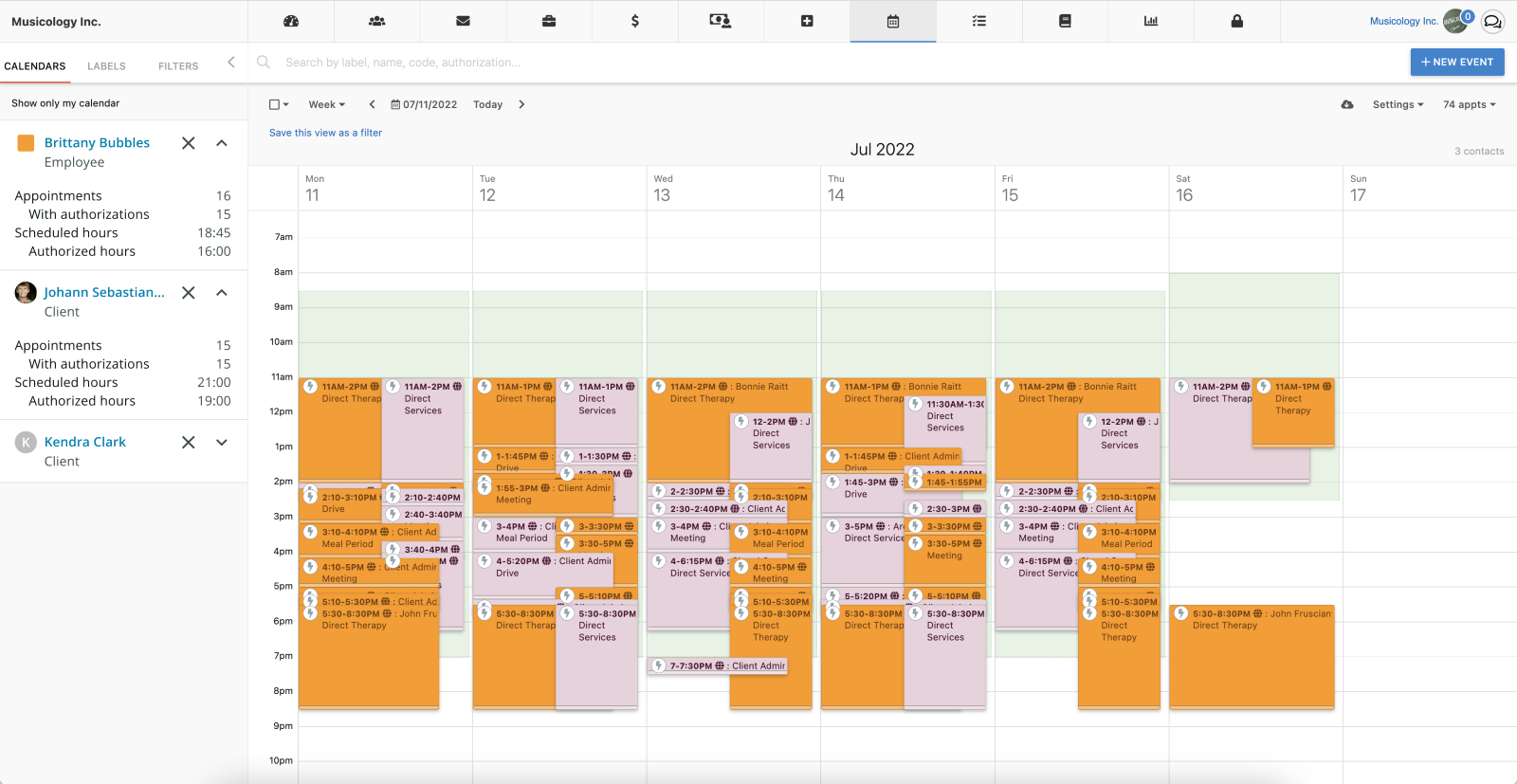Open the briefcase icon in top bar
This screenshot has width=1517, height=784.
pyautogui.click(x=549, y=21)
